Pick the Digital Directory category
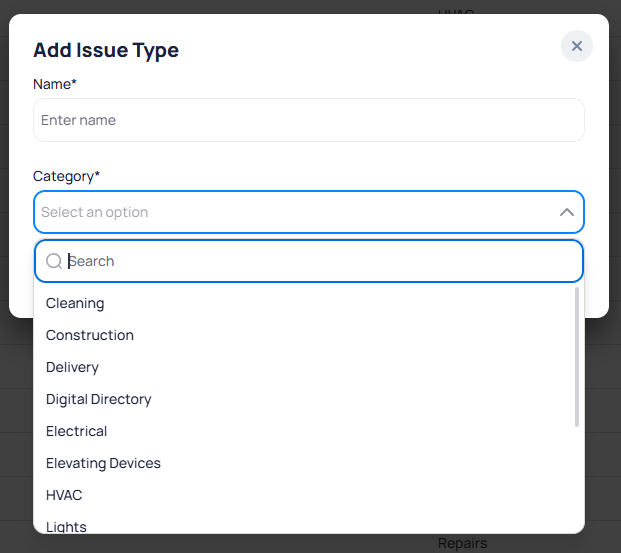The image size is (621, 553). tap(99, 399)
